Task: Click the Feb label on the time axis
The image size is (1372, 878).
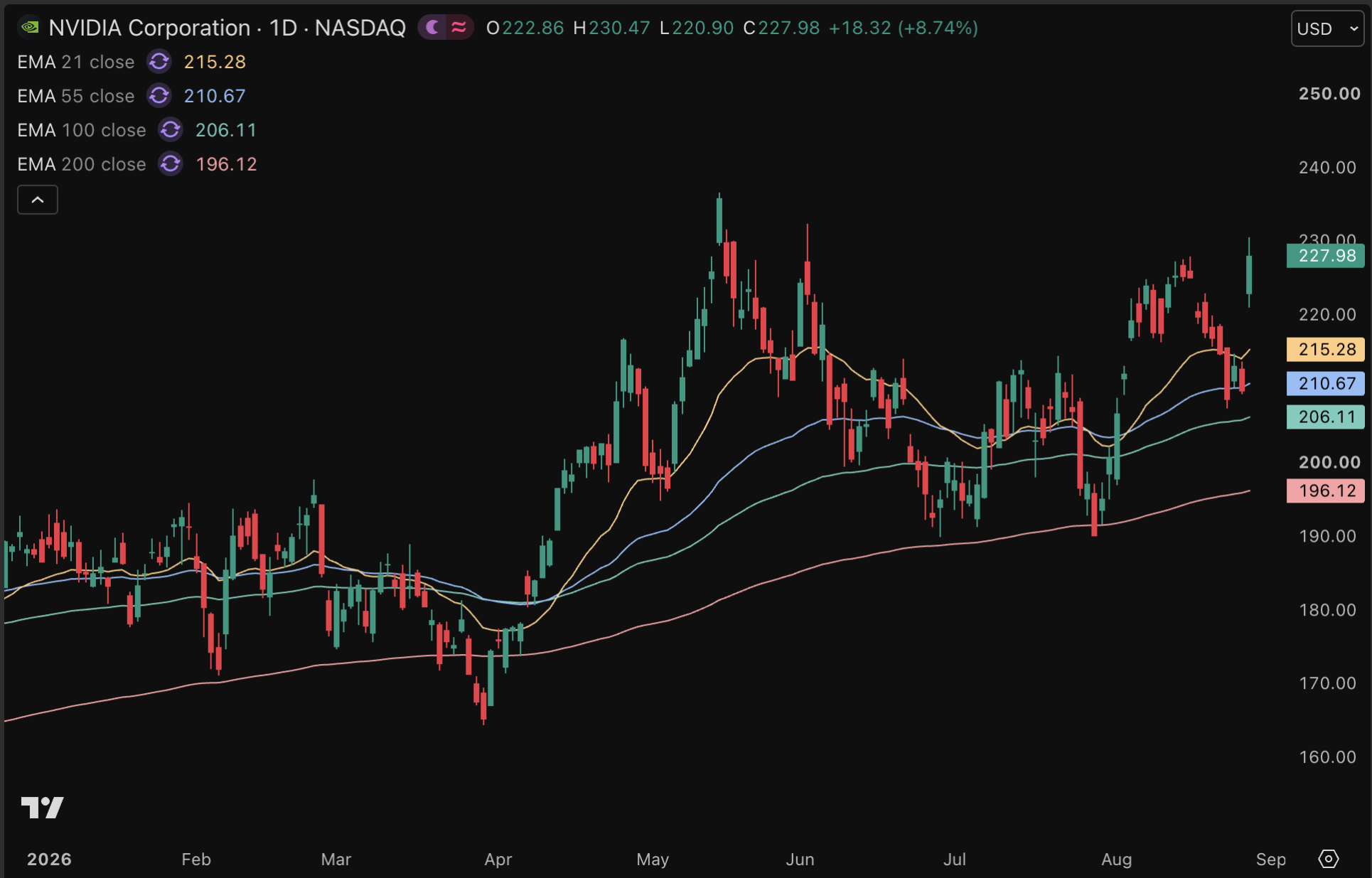Action: click(x=196, y=860)
